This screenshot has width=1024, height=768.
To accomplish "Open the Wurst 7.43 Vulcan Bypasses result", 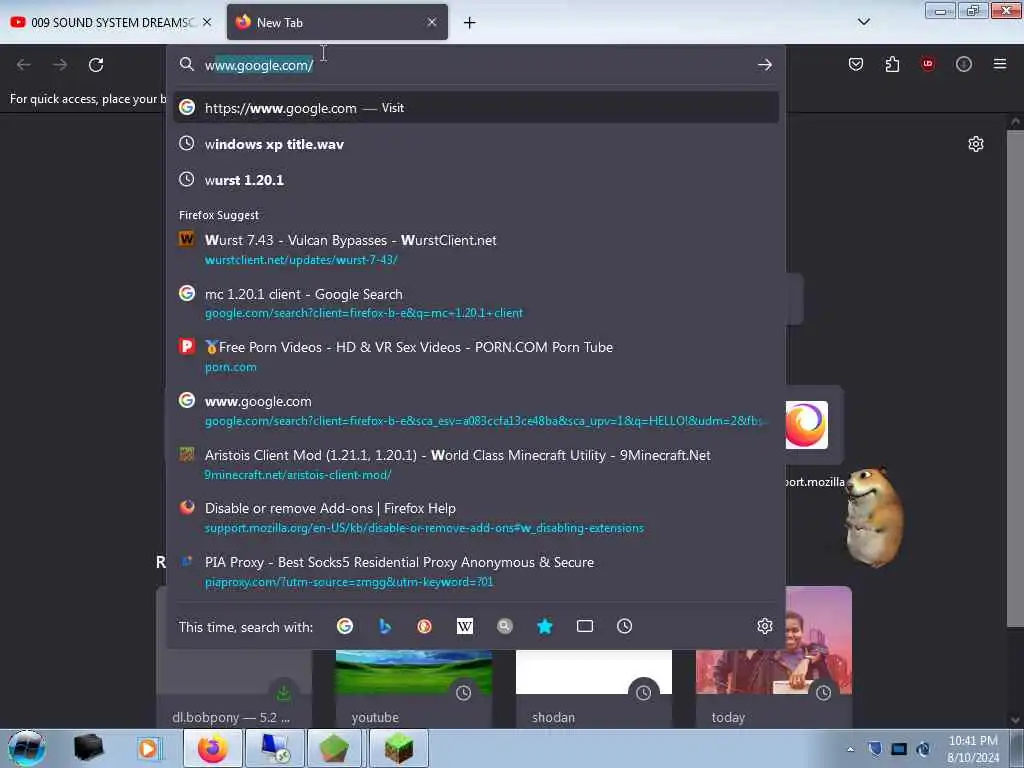I will click(476, 249).
